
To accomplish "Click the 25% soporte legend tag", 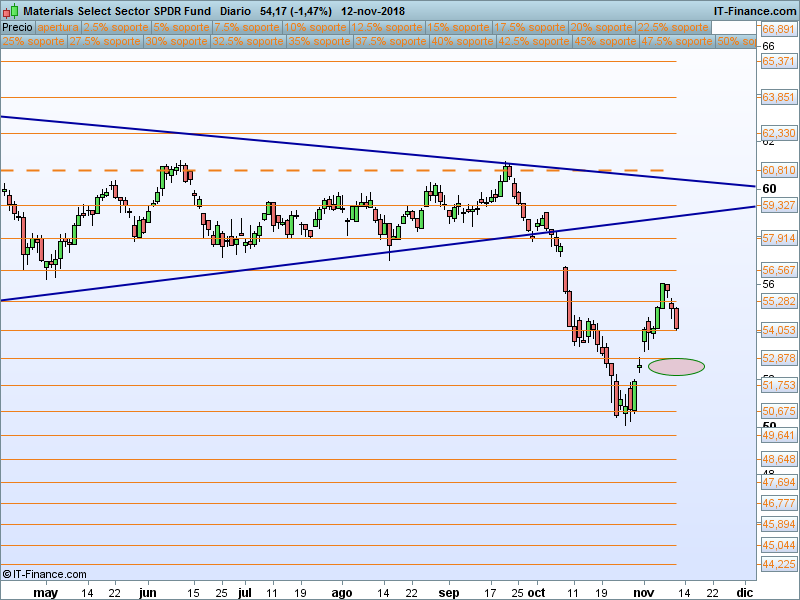I will point(33,42).
